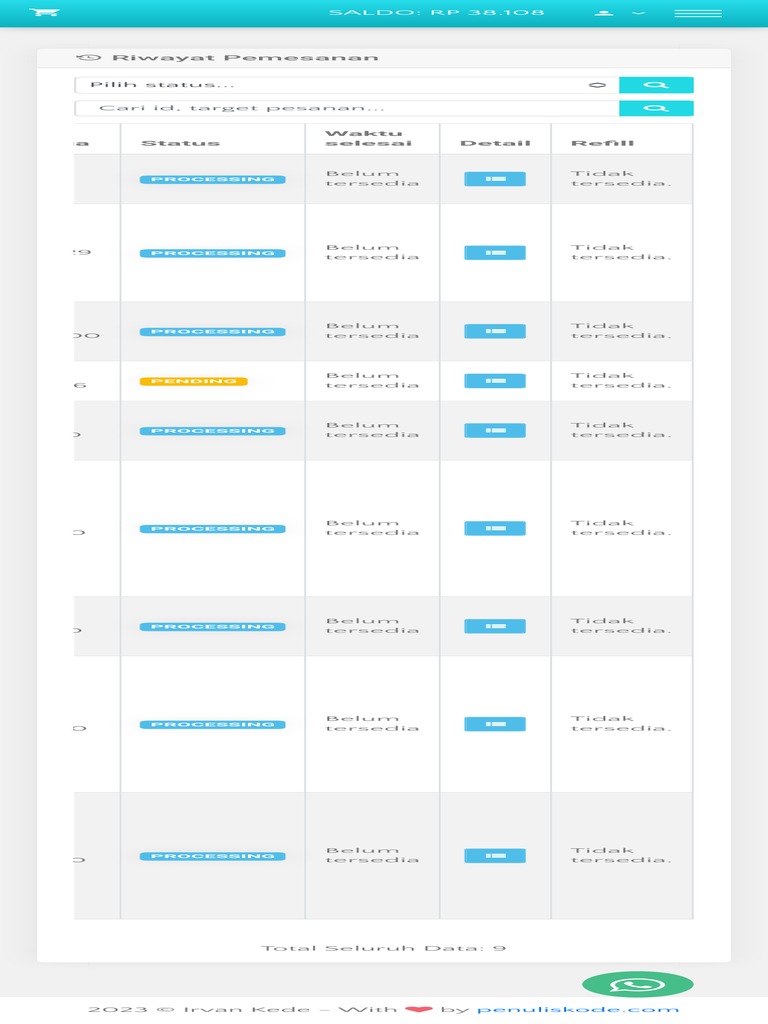
Task: Expand the Pilih status dropdown
Action: coord(340,85)
